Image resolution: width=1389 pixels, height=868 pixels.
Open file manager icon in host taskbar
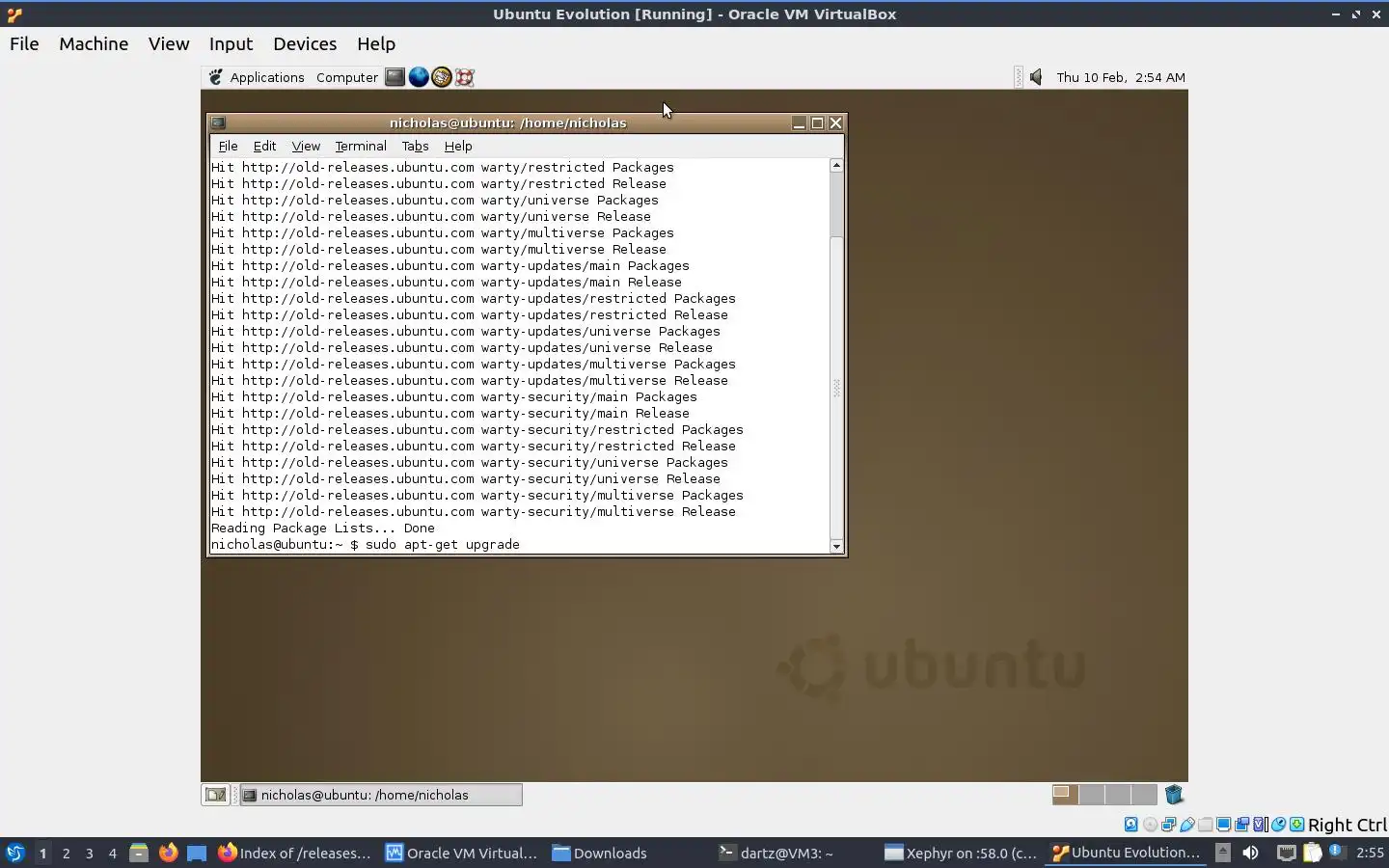(139, 853)
